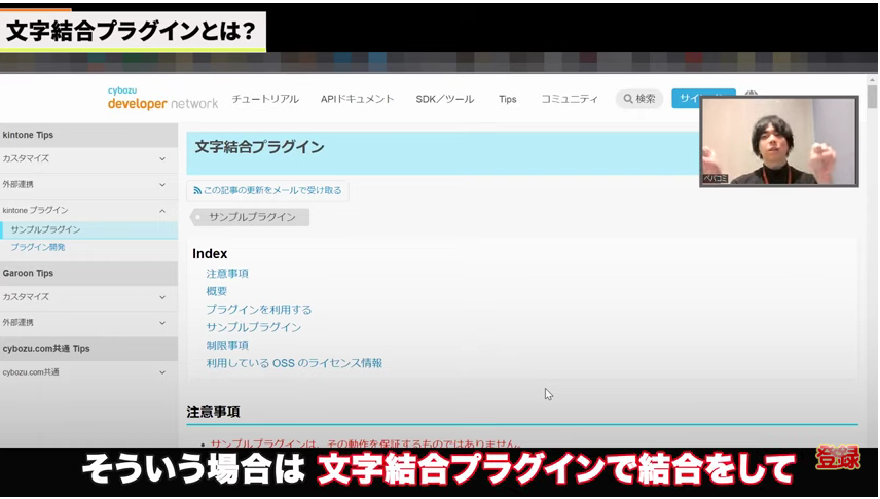This screenshot has height=499, width=880.
Task: Select サンプルプラグイン in the sidebar
Action: 89,230
